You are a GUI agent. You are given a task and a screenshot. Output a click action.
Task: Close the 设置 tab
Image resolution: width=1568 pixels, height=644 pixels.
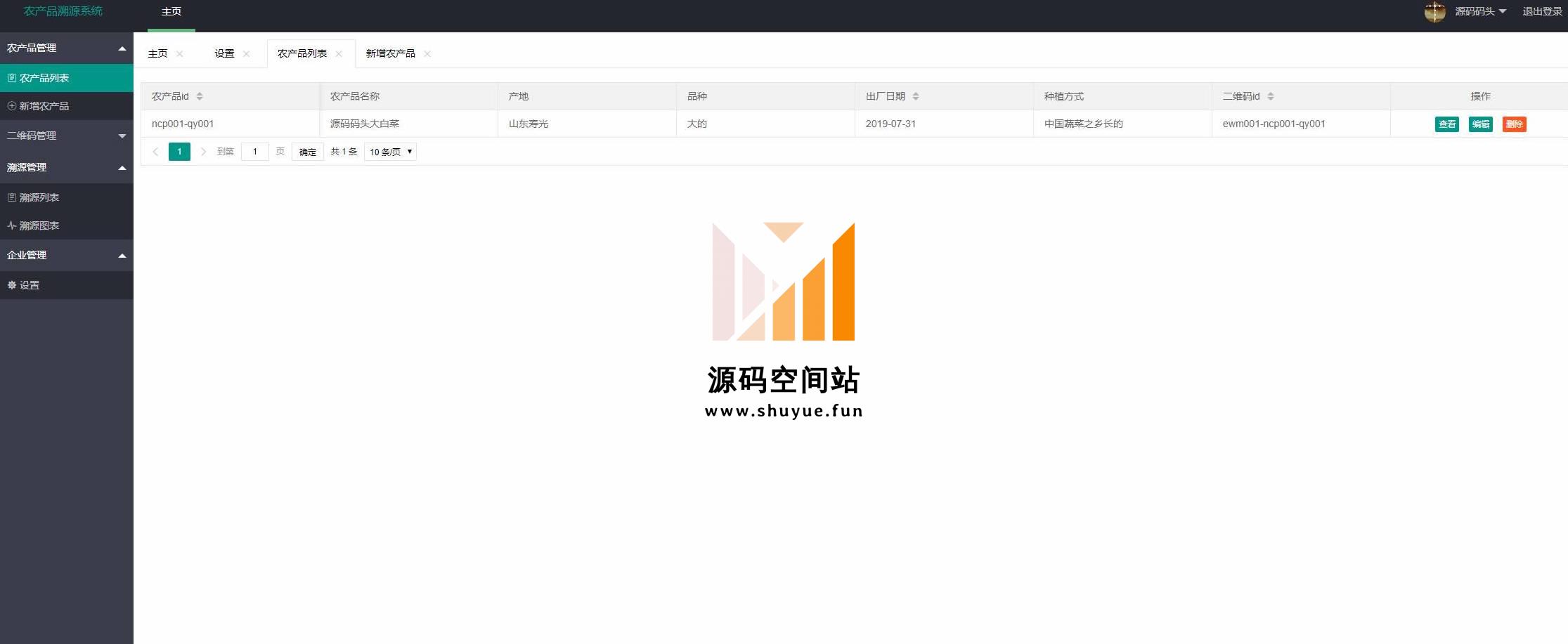[x=246, y=54]
